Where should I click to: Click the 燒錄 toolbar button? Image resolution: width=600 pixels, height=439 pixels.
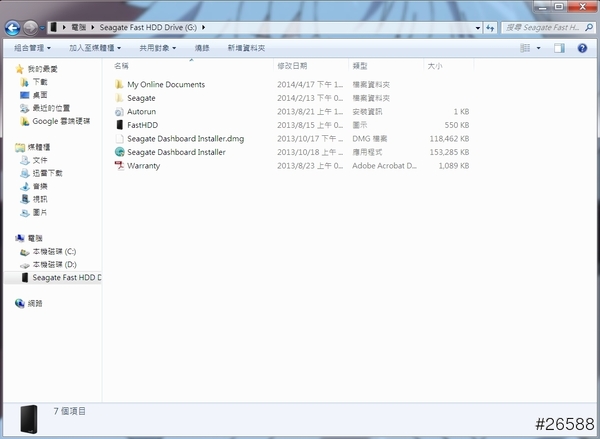click(x=202, y=48)
